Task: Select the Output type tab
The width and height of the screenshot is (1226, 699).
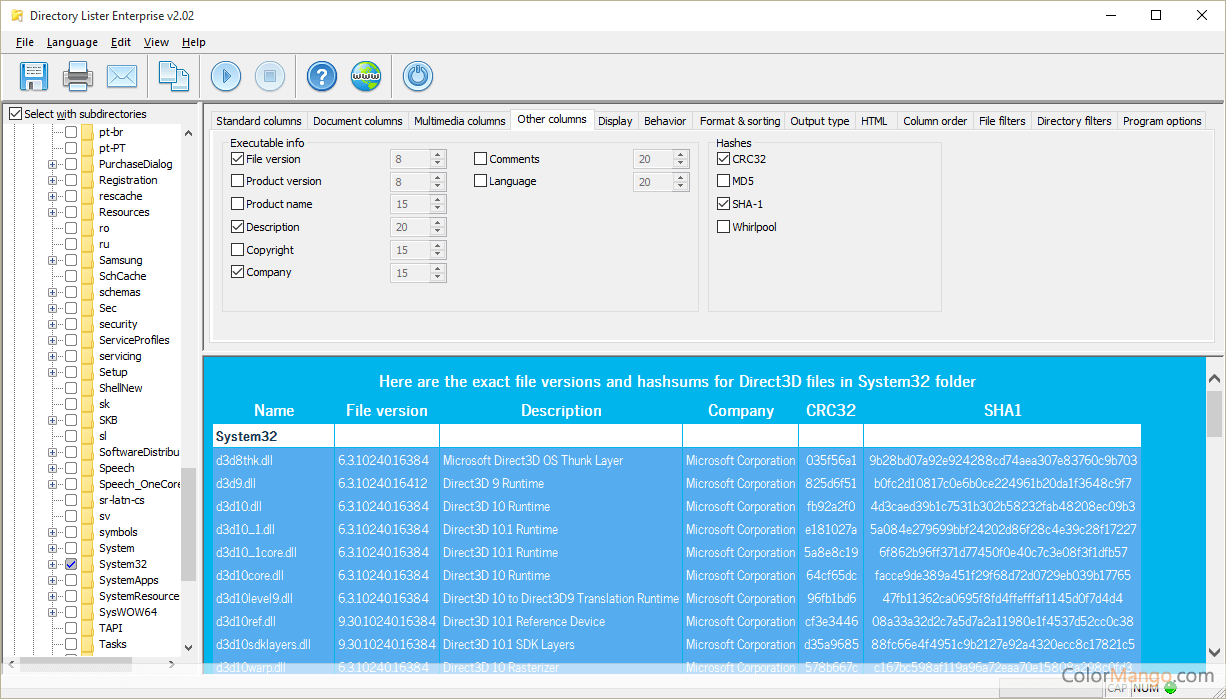Action: [x=819, y=121]
